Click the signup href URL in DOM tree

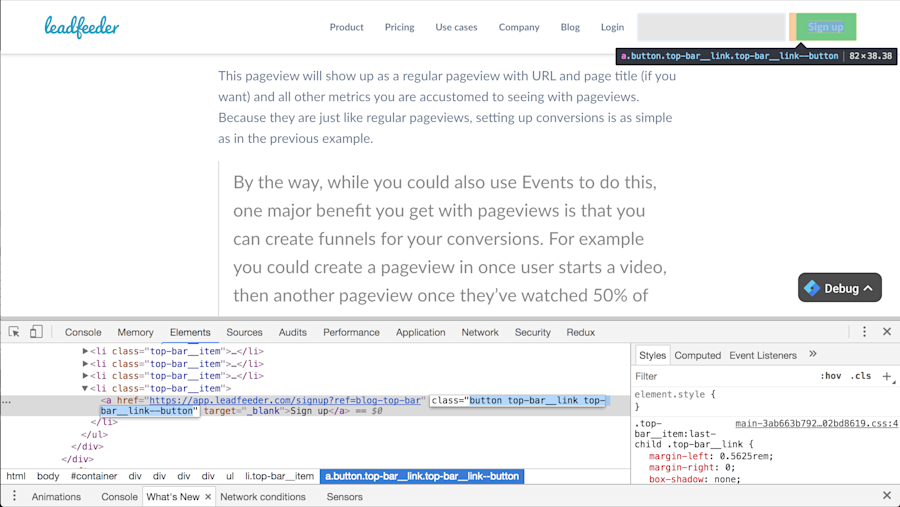[x=285, y=400]
